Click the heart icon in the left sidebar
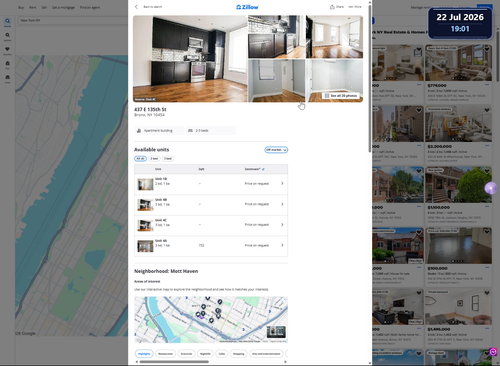 tap(7, 49)
